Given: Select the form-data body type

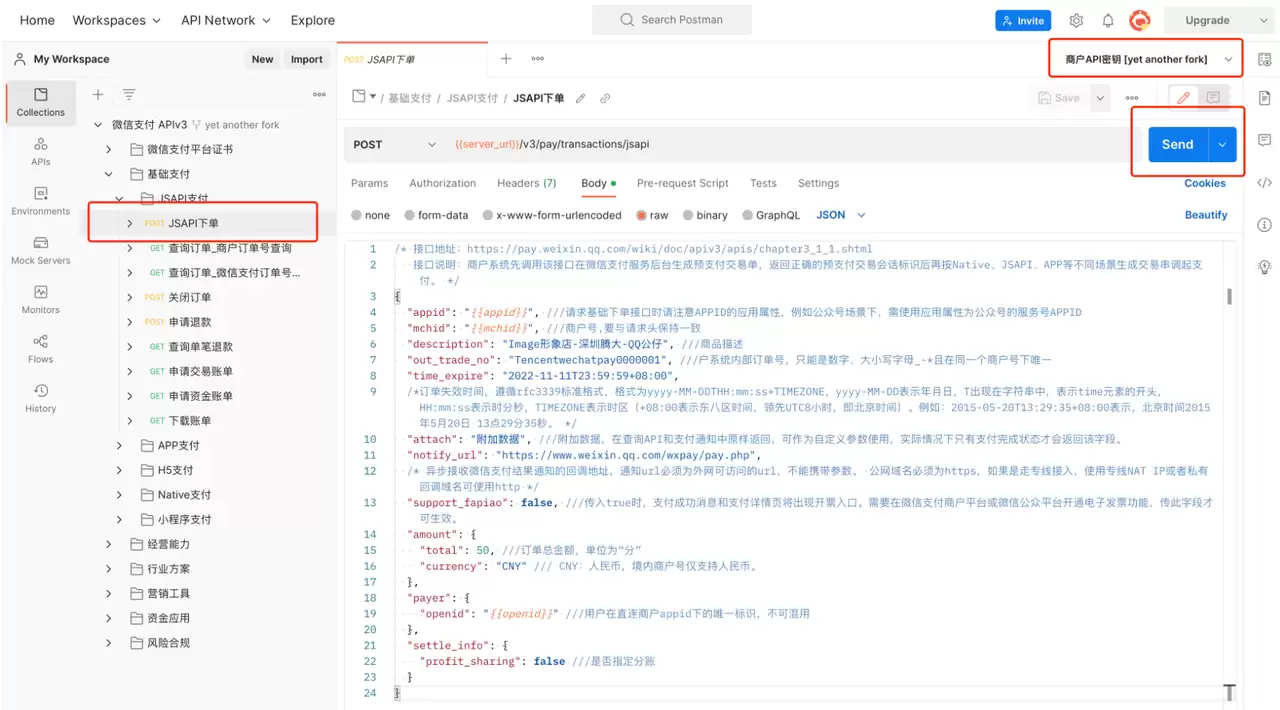Looking at the screenshot, I should click(410, 215).
